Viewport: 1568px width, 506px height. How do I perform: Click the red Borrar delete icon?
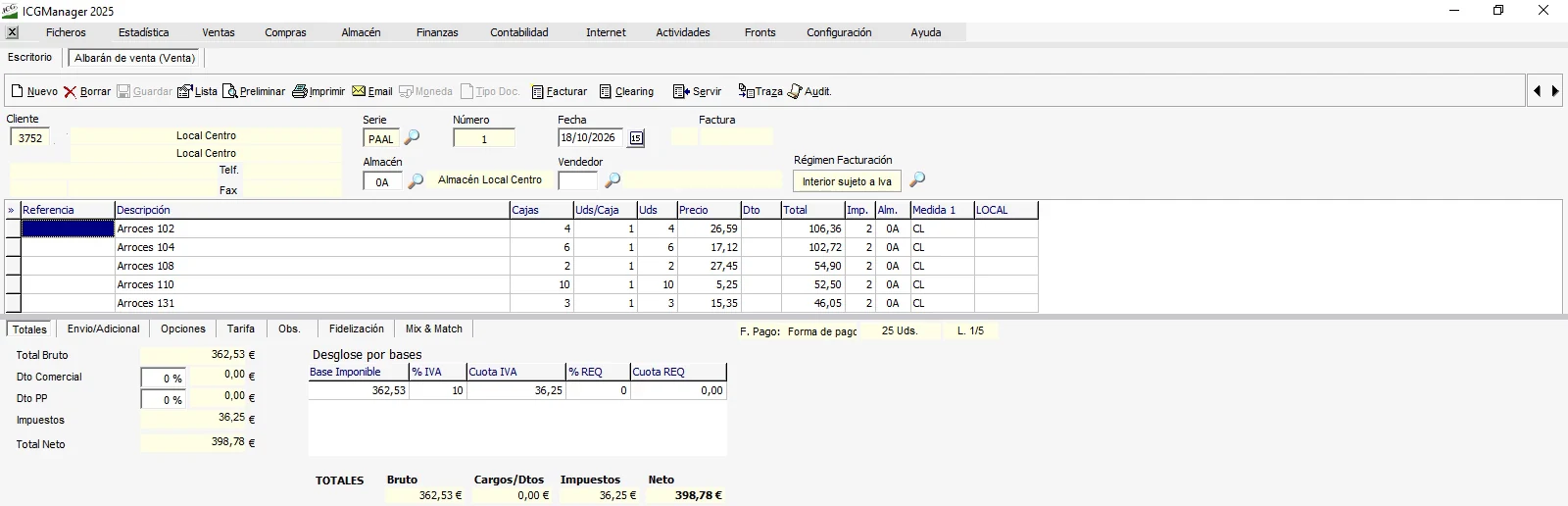71,91
